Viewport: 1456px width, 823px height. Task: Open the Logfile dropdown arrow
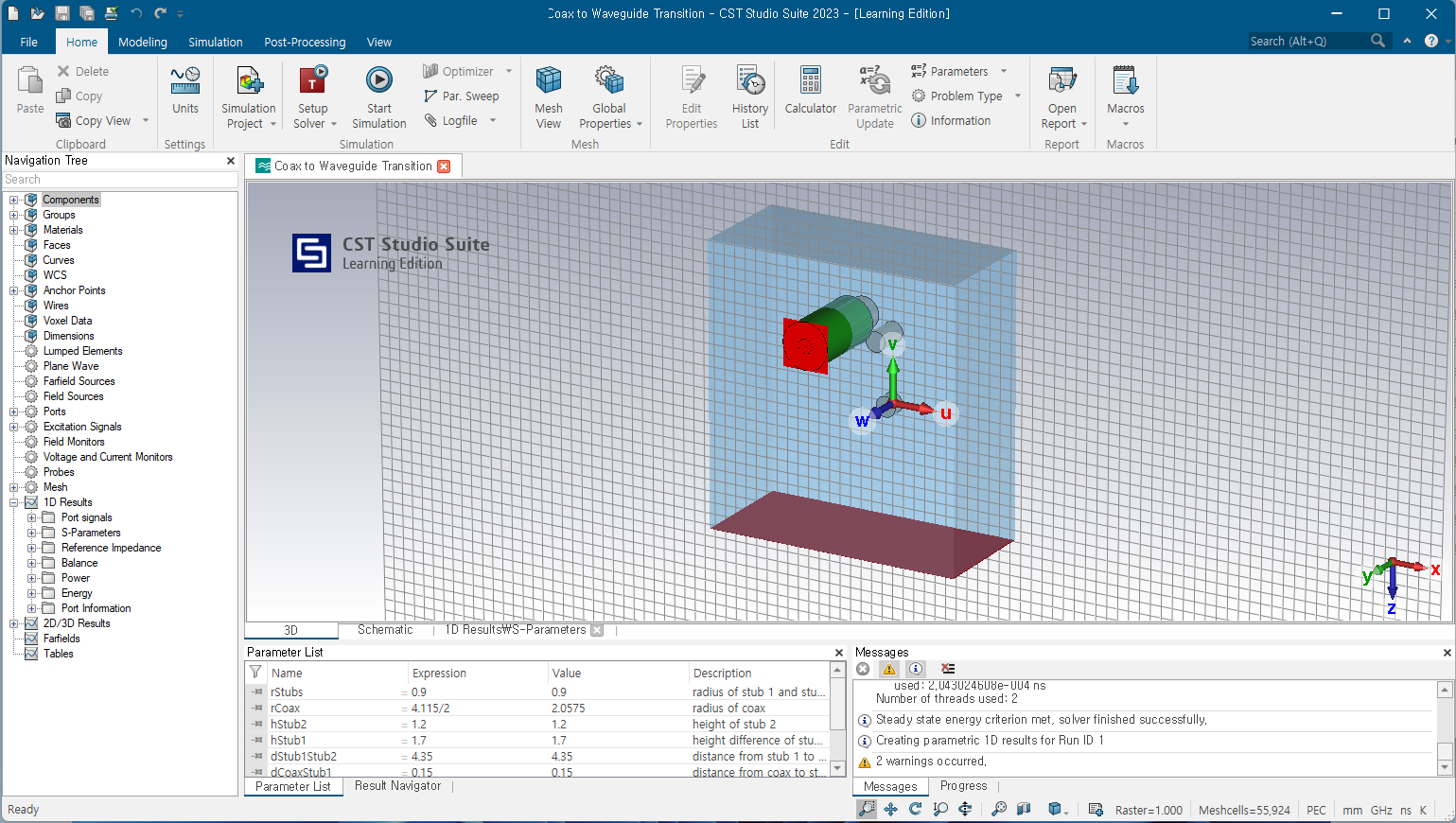click(x=493, y=121)
